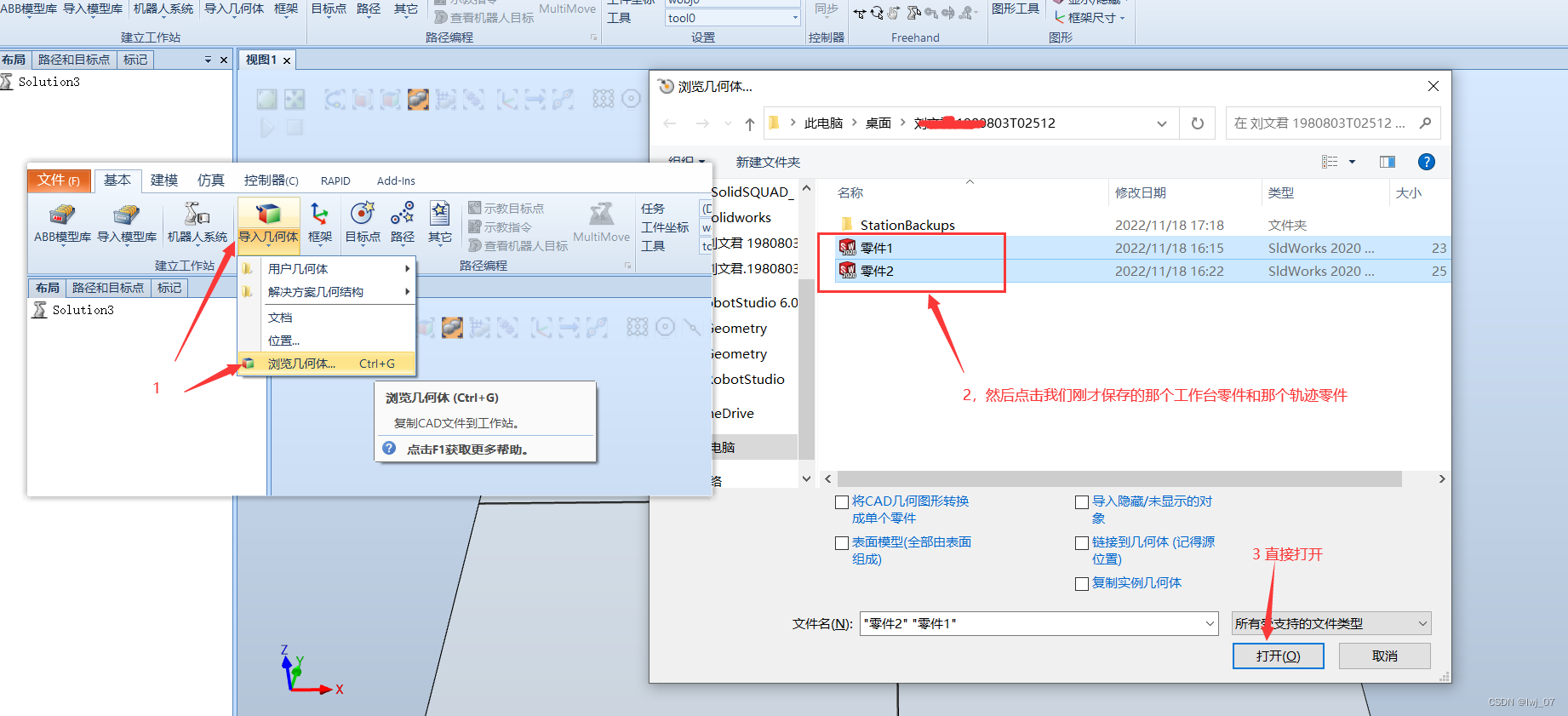This screenshot has height=716, width=1568.
Task: Open the 用户几何体 submenu
Action: (x=327, y=268)
